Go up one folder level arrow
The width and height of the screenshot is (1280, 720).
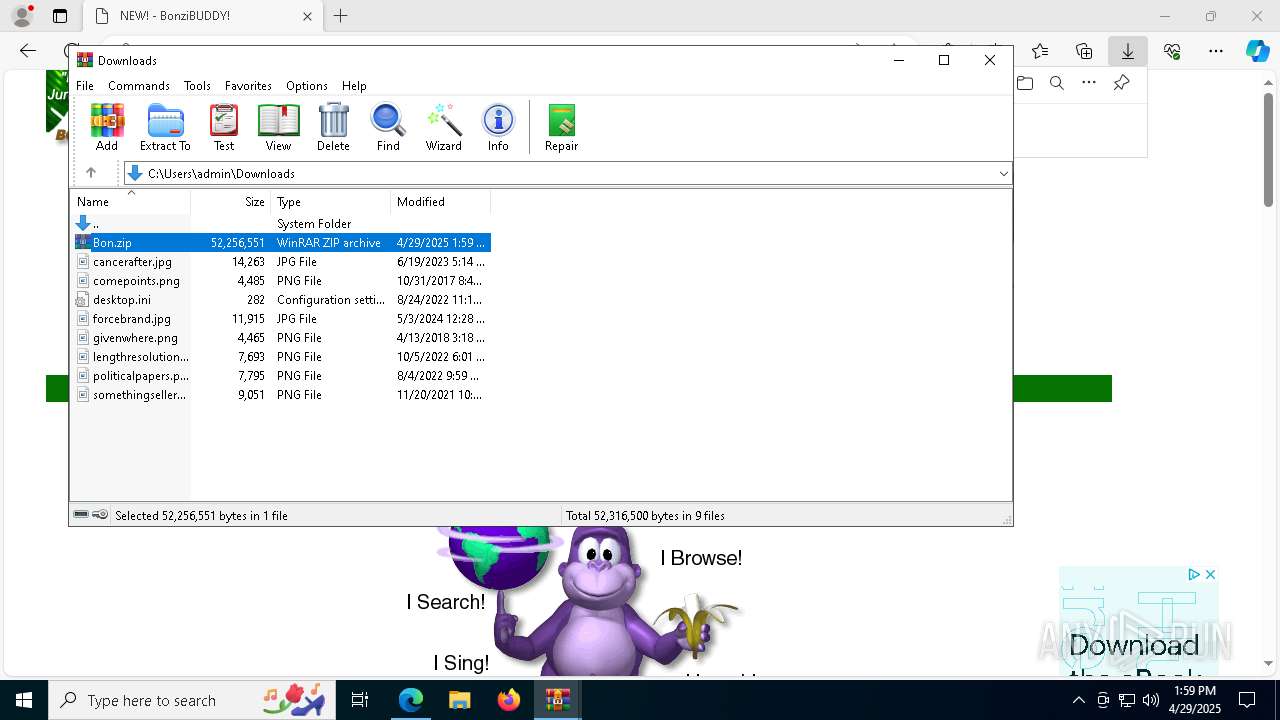(x=90, y=173)
